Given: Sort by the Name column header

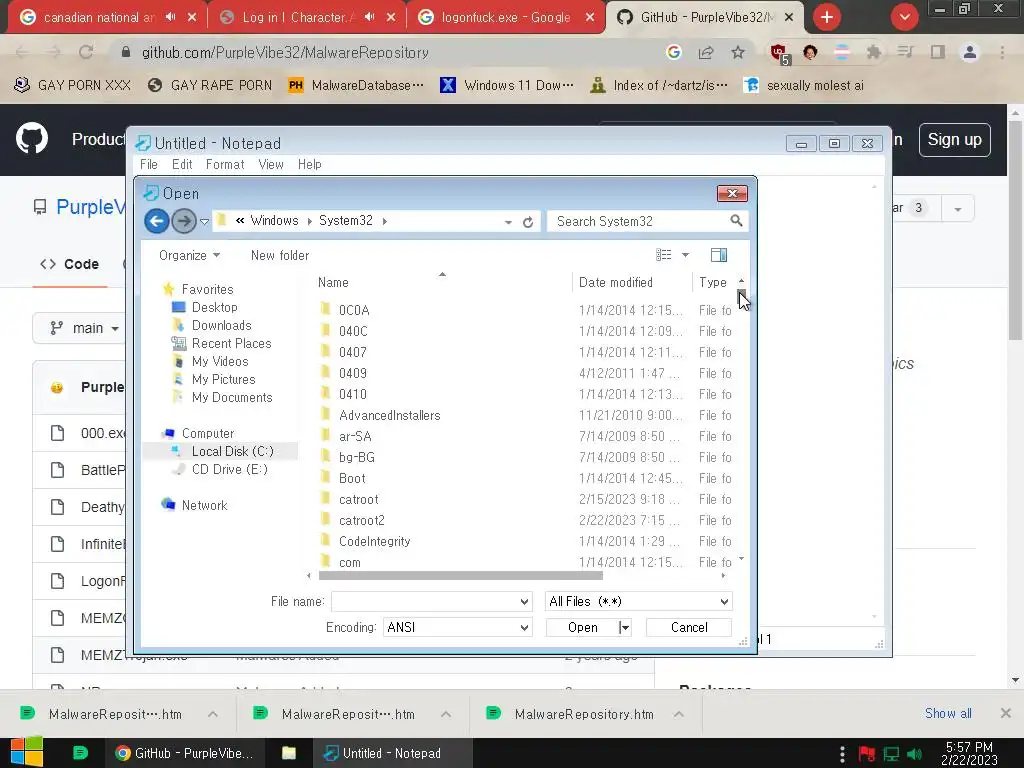Looking at the screenshot, I should [x=333, y=283].
